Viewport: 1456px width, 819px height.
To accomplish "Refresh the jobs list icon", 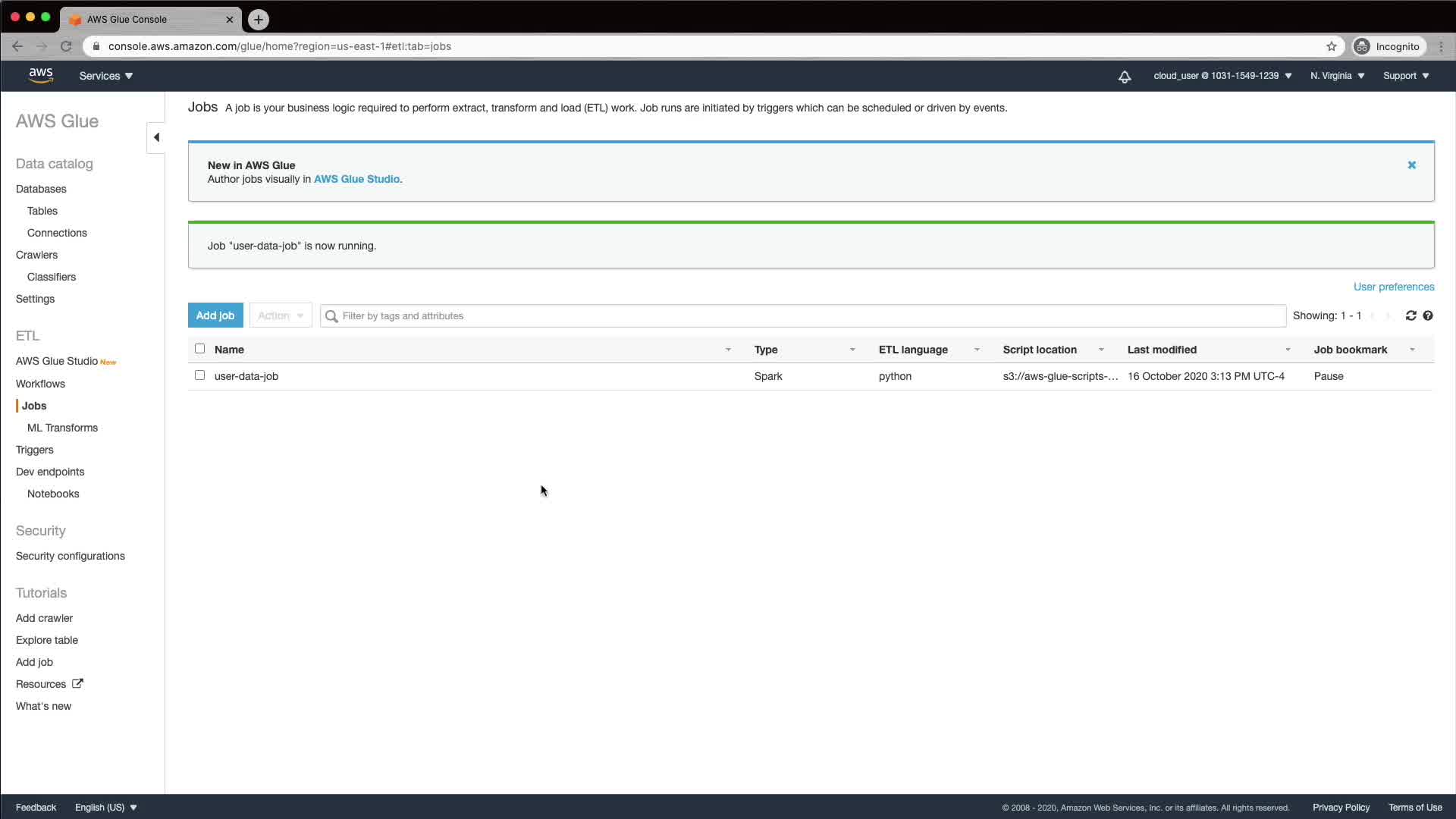I will [x=1410, y=315].
